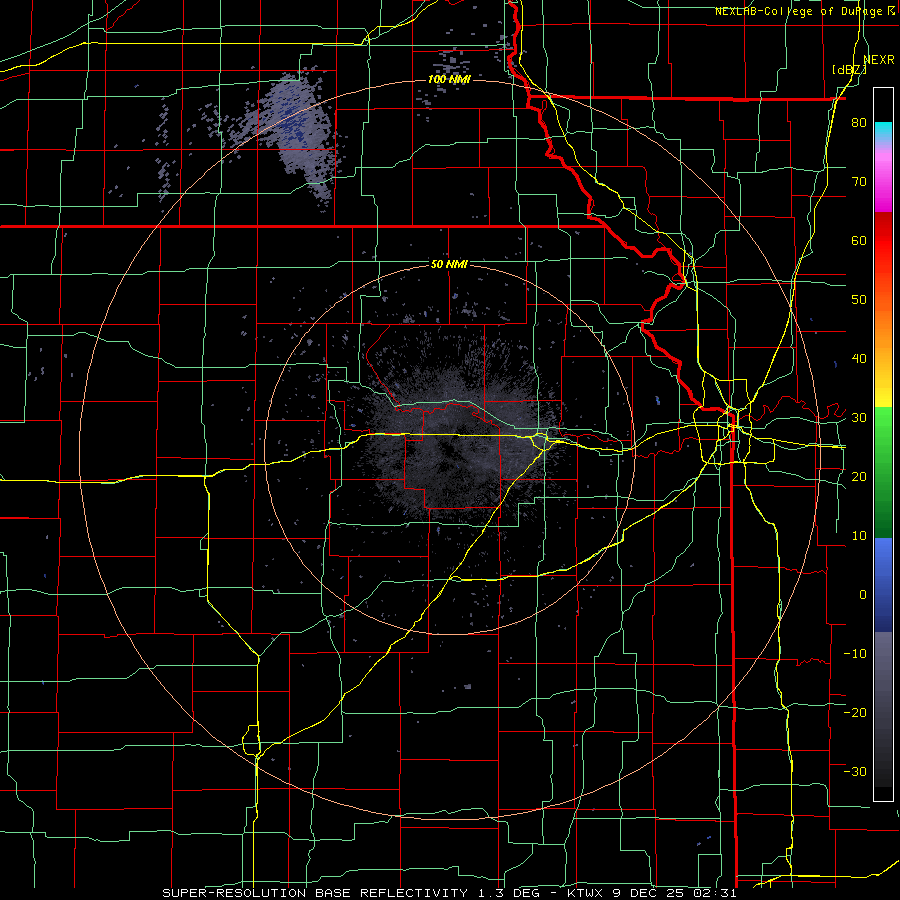900x900 pixels.
Task: Click the 80 value on the dBZ scale
Action: (x=859, y=122)
